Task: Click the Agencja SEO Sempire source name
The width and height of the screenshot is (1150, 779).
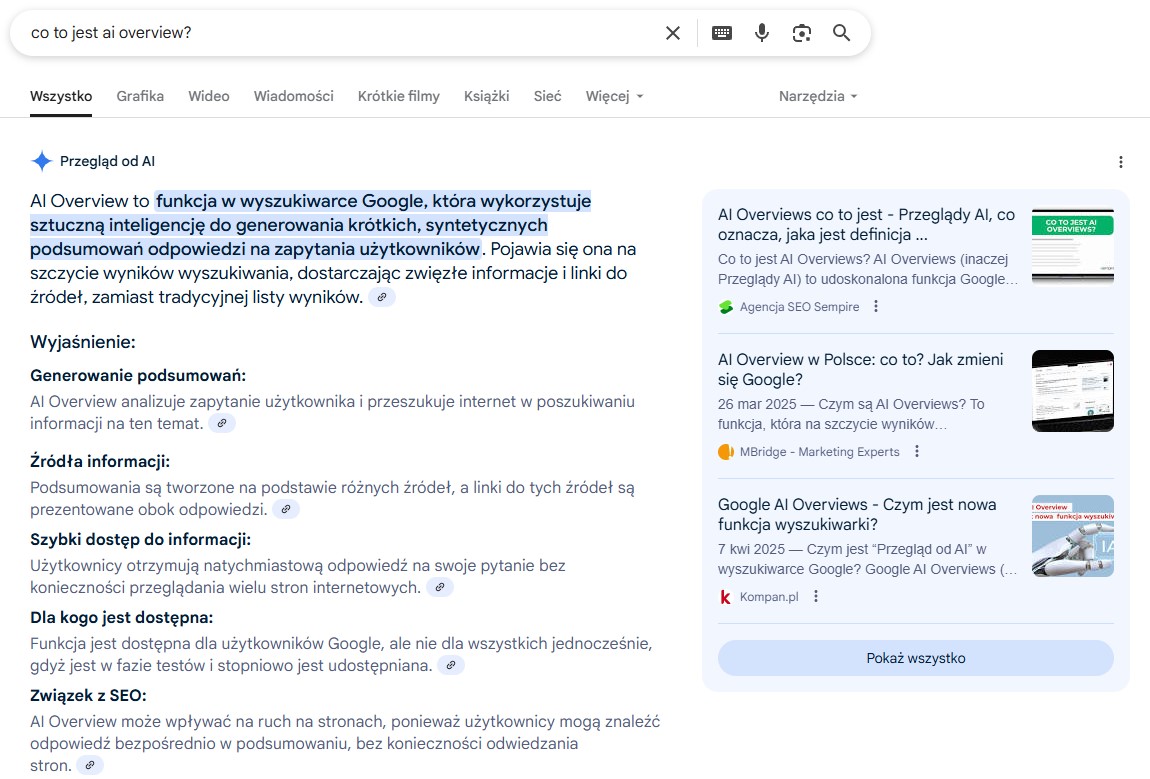Action: coord(799,307)
